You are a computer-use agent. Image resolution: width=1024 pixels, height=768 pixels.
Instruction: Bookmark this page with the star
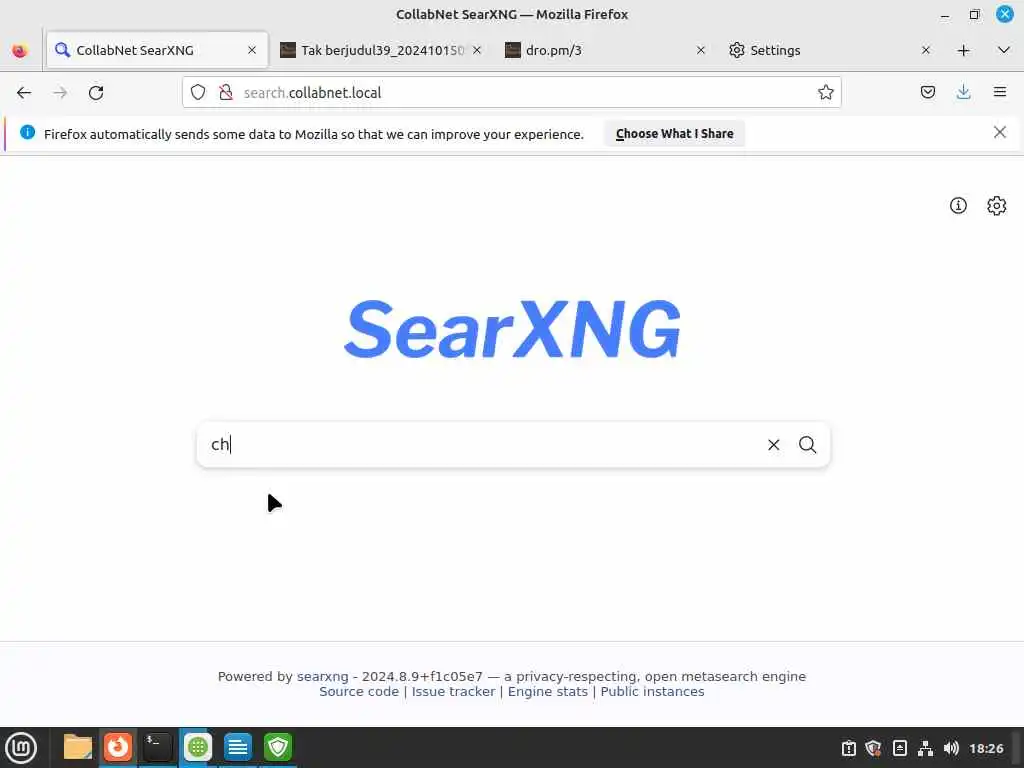tap(825, 92)
